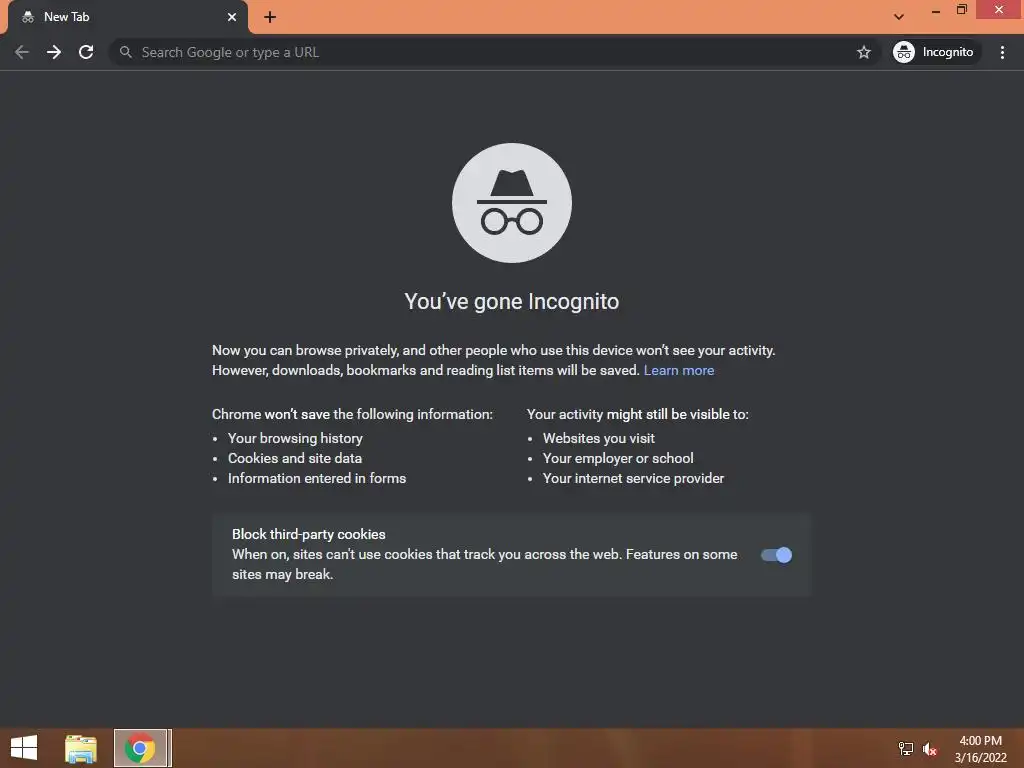Open the network tray icon
Viewport: 1024px width, 768px height.
905,749
